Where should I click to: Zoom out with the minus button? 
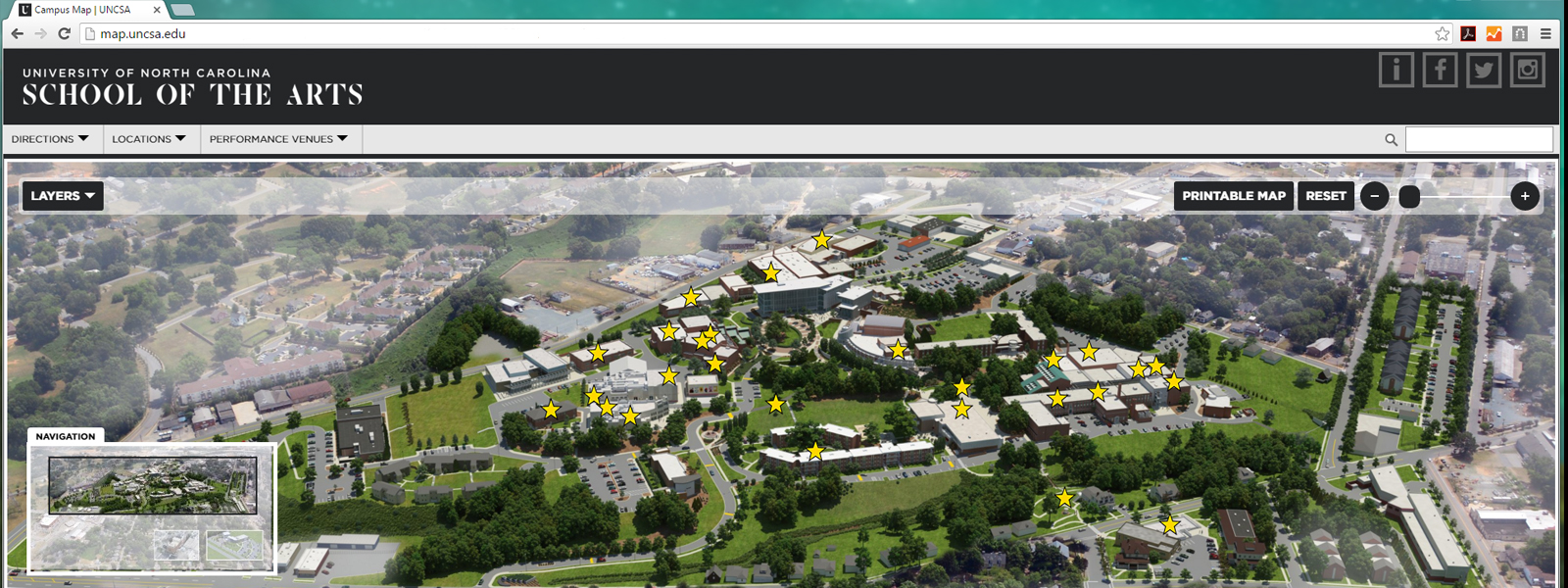pos(1375,196)
